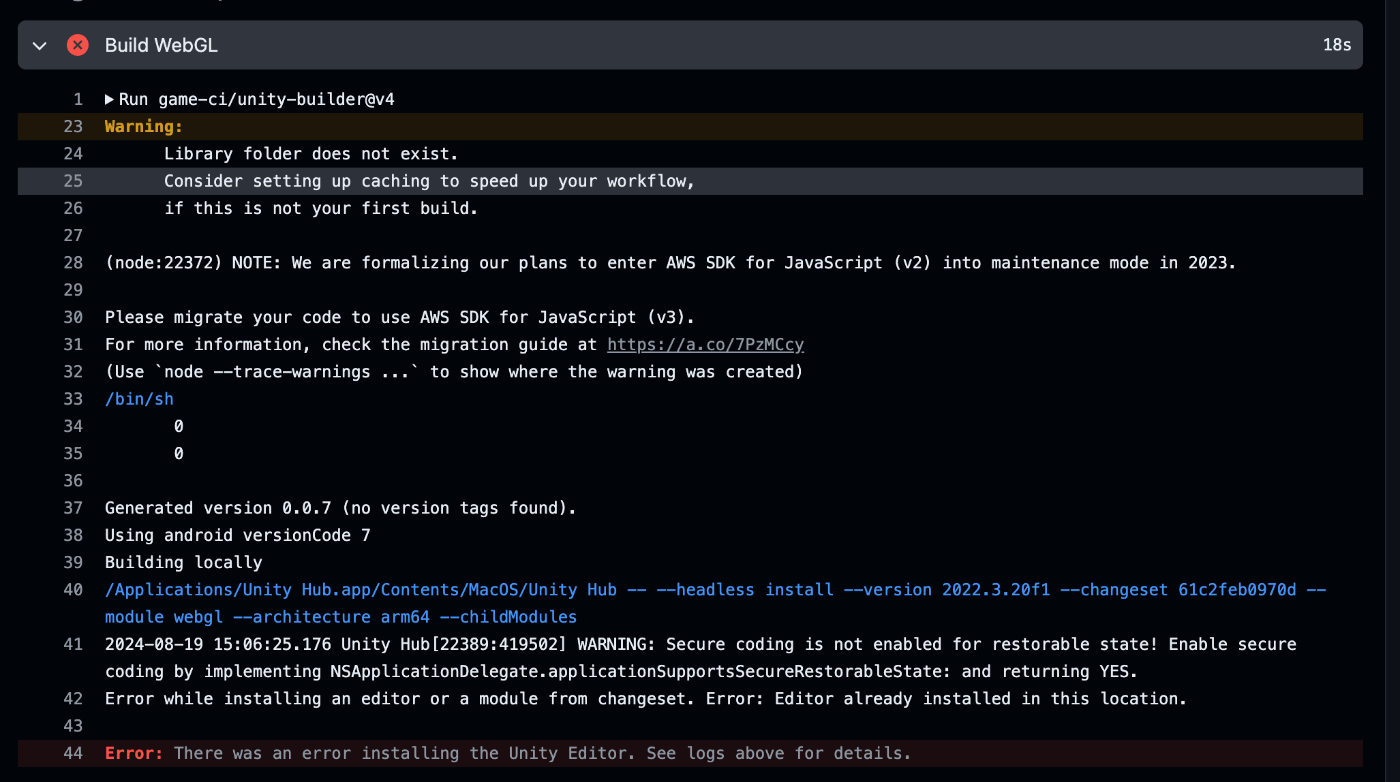Viewport: 1400px width, 782px height.
Task: Select log line number 38
Action: click(x=72, y=535)
